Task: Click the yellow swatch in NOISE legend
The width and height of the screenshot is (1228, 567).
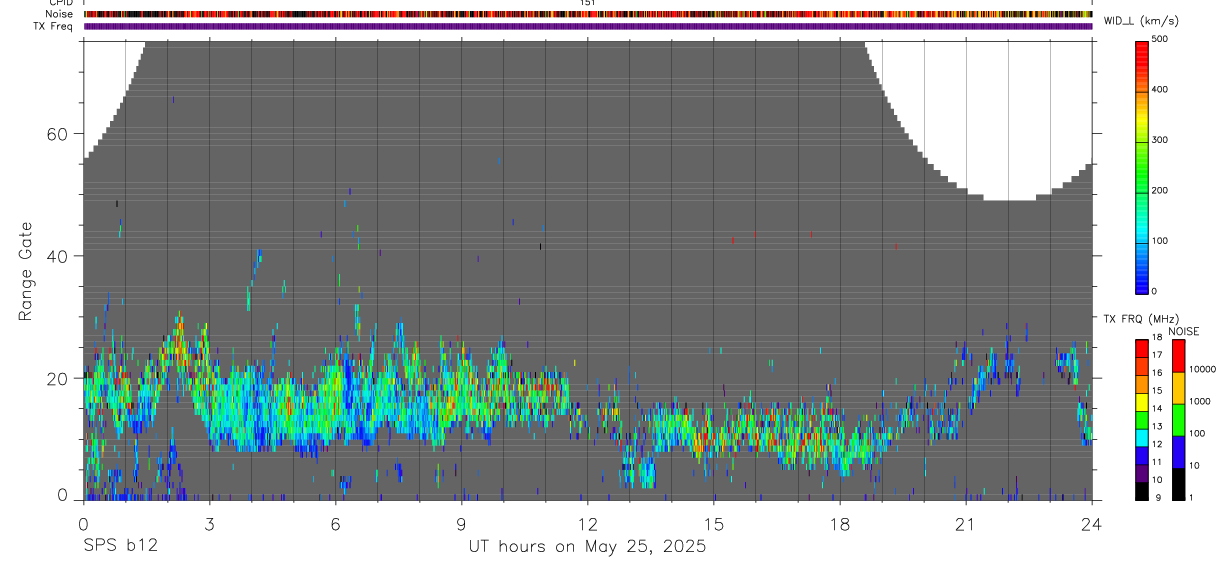Action: pos(1178,388)
